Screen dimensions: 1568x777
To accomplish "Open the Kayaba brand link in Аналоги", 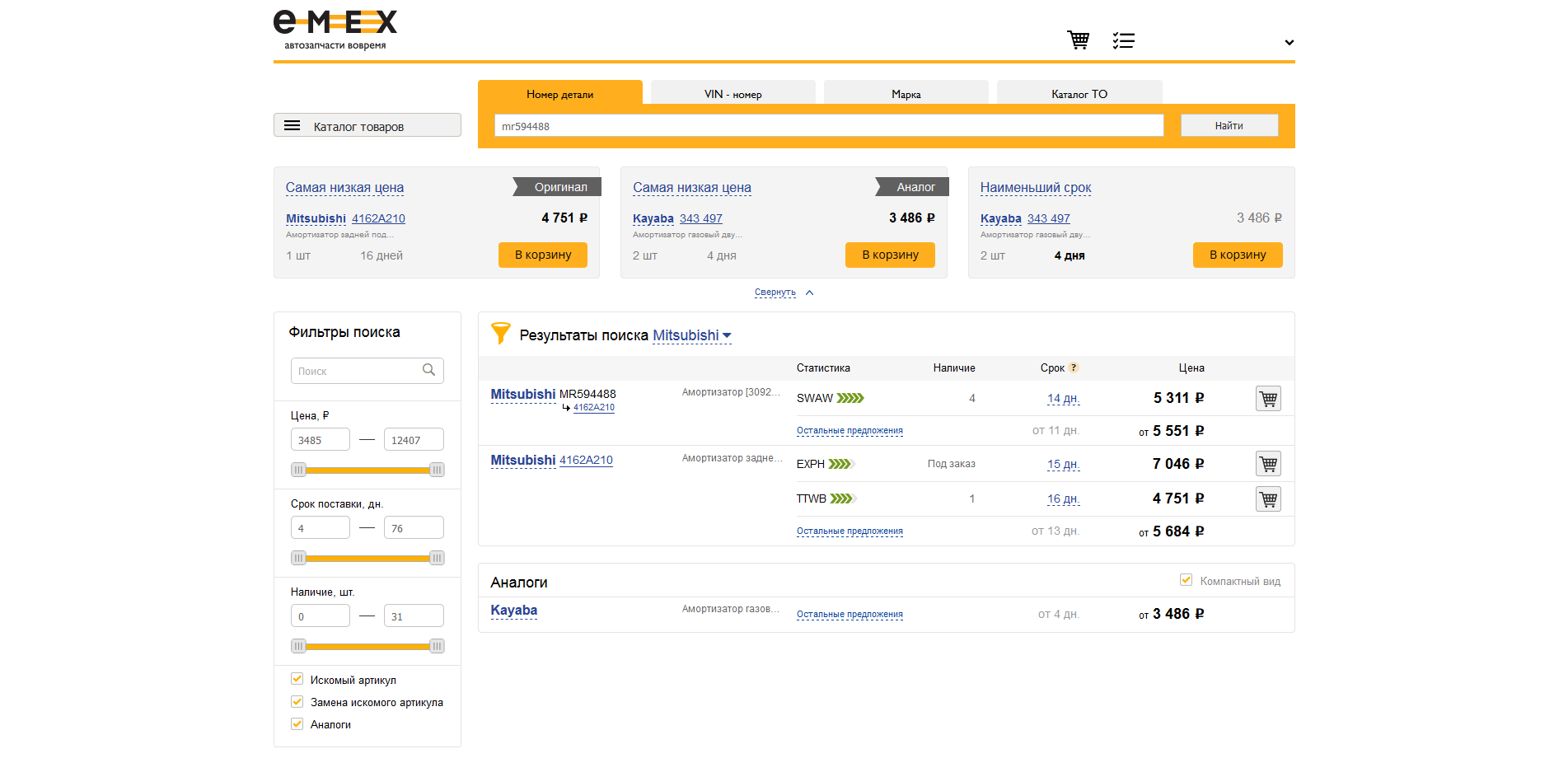I will click(514, 611).
